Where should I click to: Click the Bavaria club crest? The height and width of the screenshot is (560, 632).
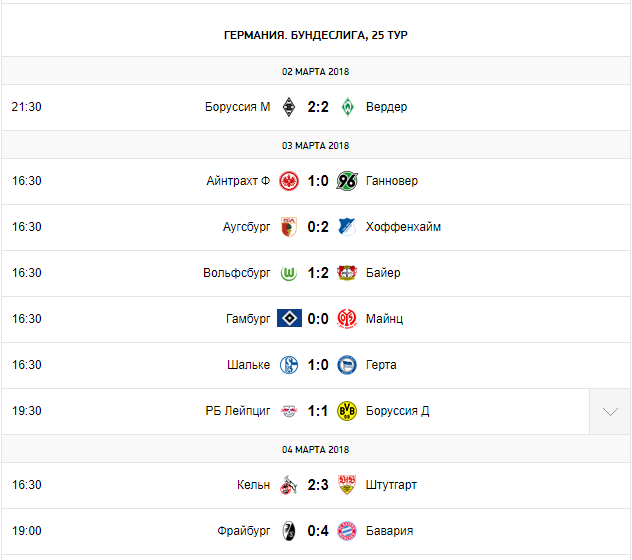(x=347, y=531)
